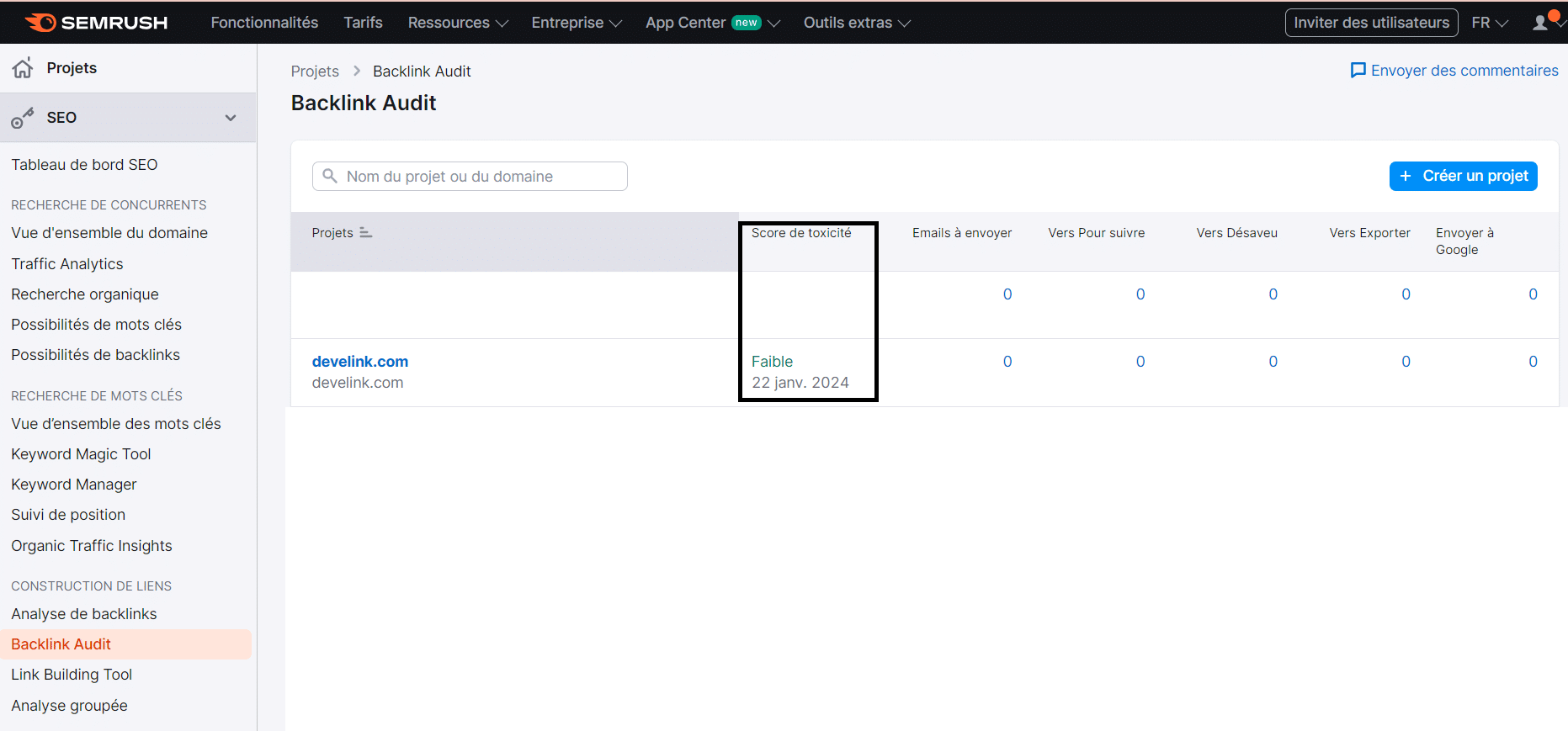
Task: Click the Envoyer à Google column header
Action: pos(1464,241)
